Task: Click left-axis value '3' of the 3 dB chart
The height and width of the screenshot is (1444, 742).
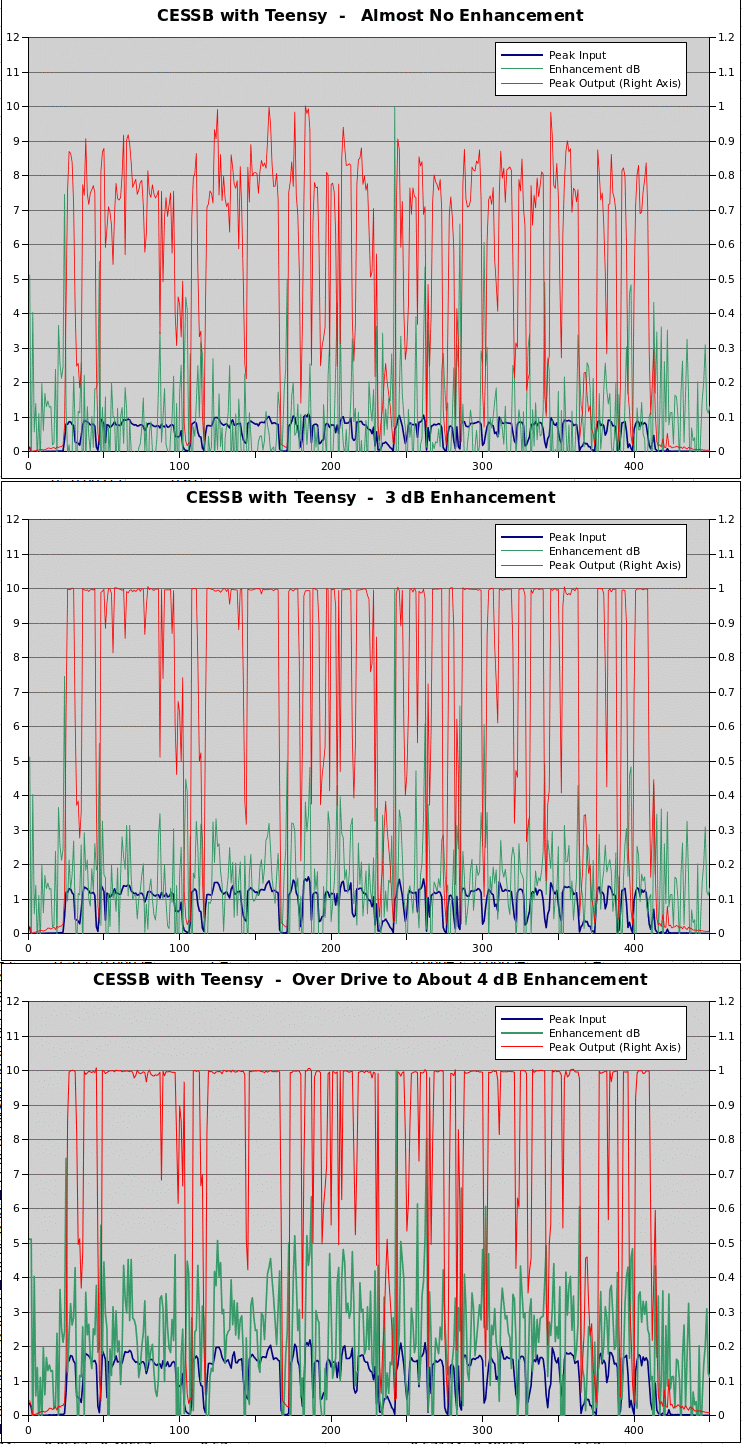Action: [x=17, y=830]
